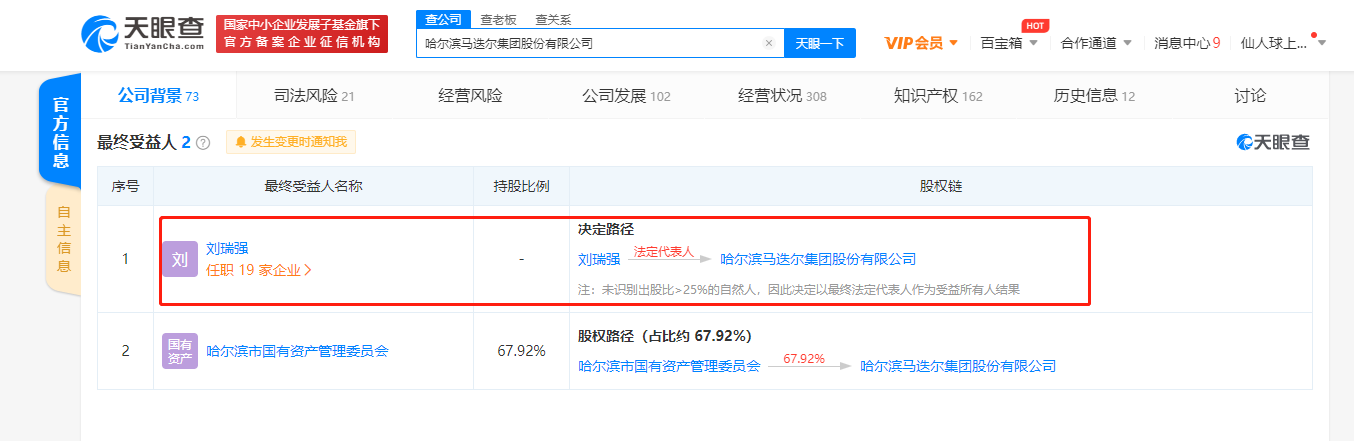
Task: Click the bell icon in 发生变更时通知我
Action: point(241,142)
